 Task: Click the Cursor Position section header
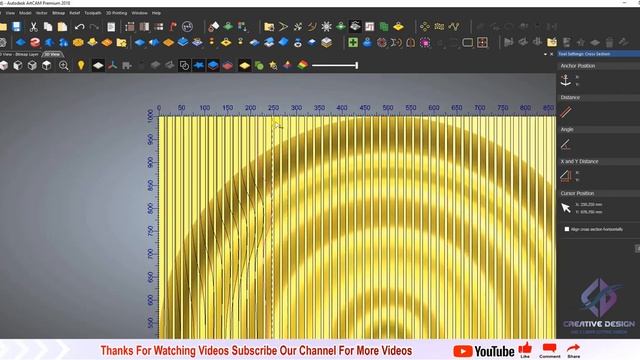click(598, 193)
